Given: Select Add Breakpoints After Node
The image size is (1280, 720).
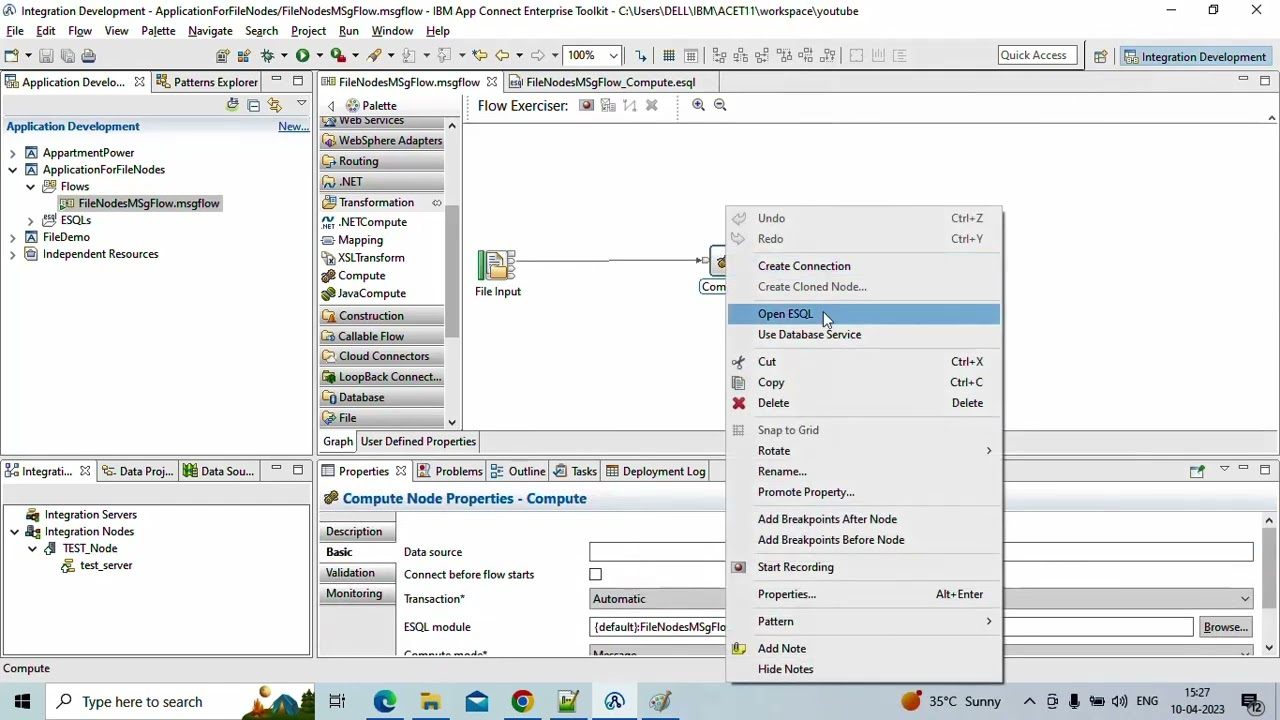Looking at the screenshot, I should click(x=863, y=519).
